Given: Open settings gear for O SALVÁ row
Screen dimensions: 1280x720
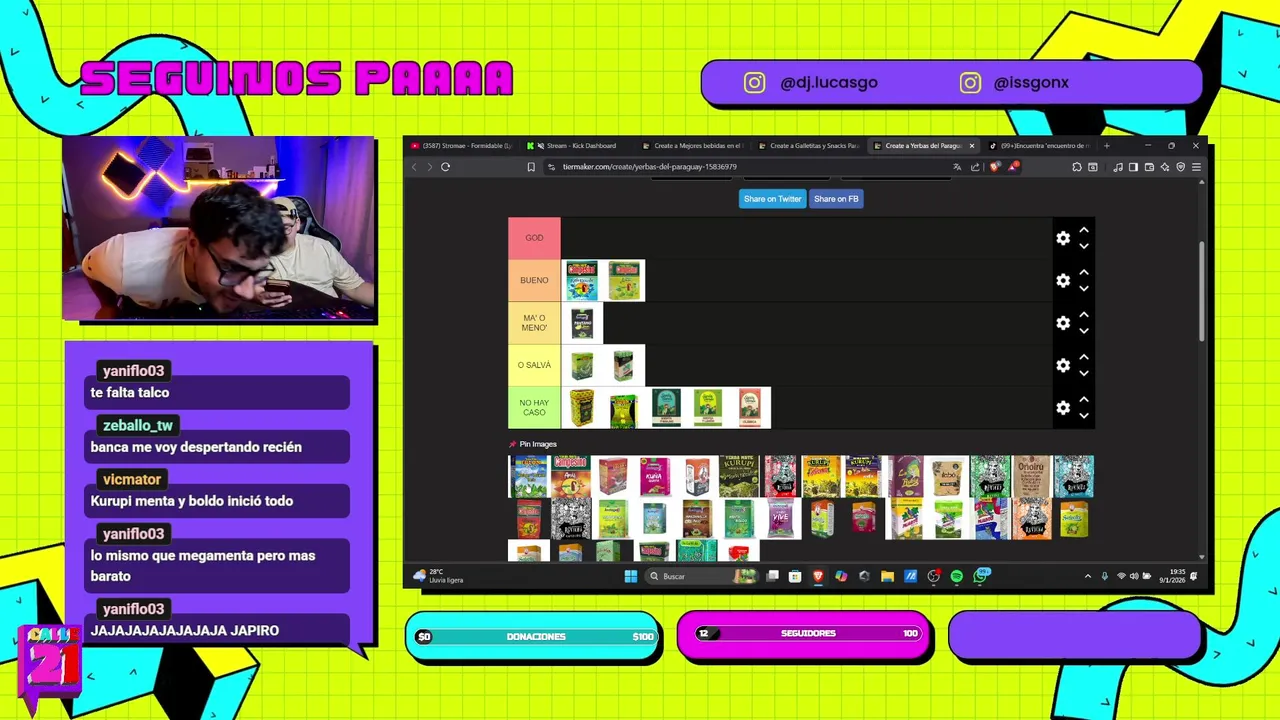Looking at the screenshot, I should coord(1063,365).
